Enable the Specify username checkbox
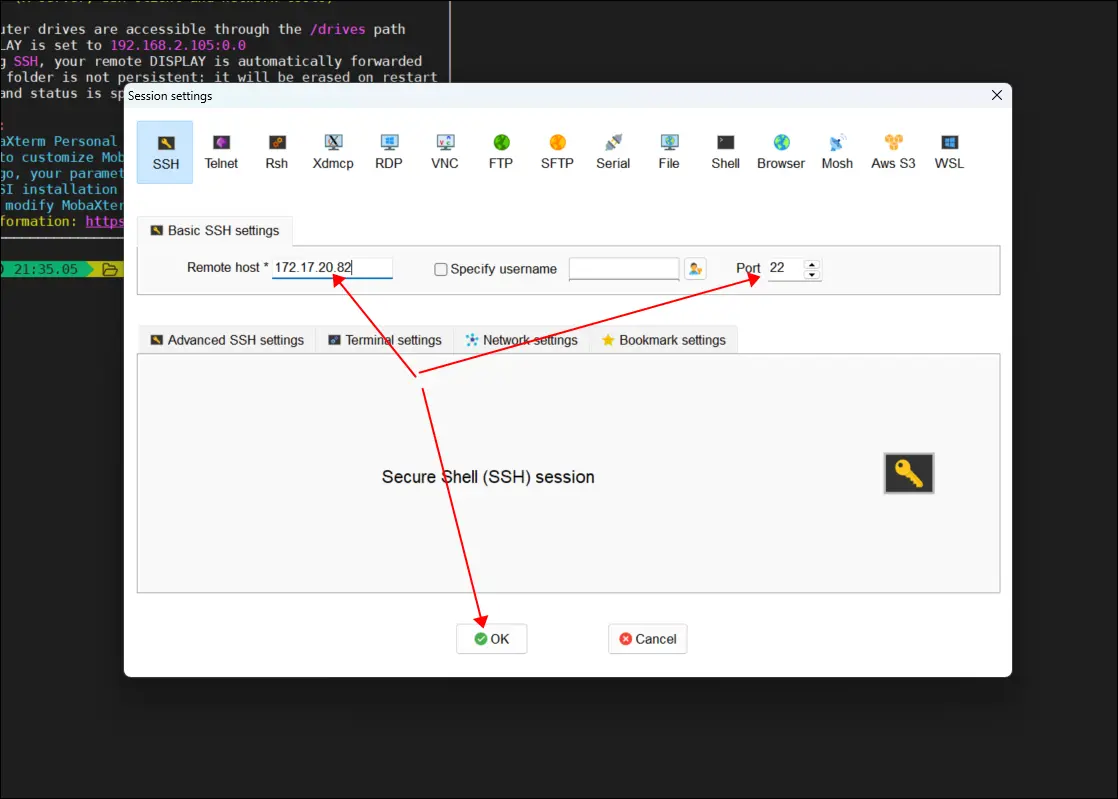Viewport: 1118px width, 799px height. click(441, 269)
